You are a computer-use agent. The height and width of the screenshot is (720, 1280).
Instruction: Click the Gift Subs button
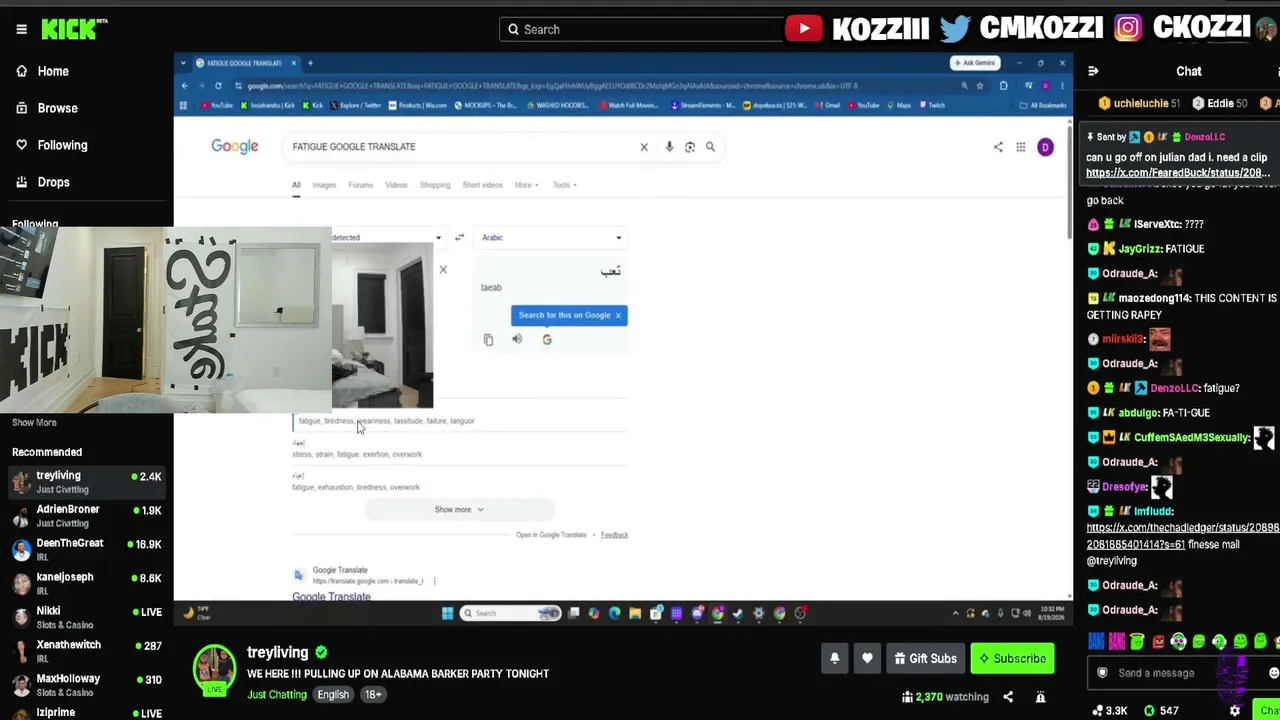925,658
